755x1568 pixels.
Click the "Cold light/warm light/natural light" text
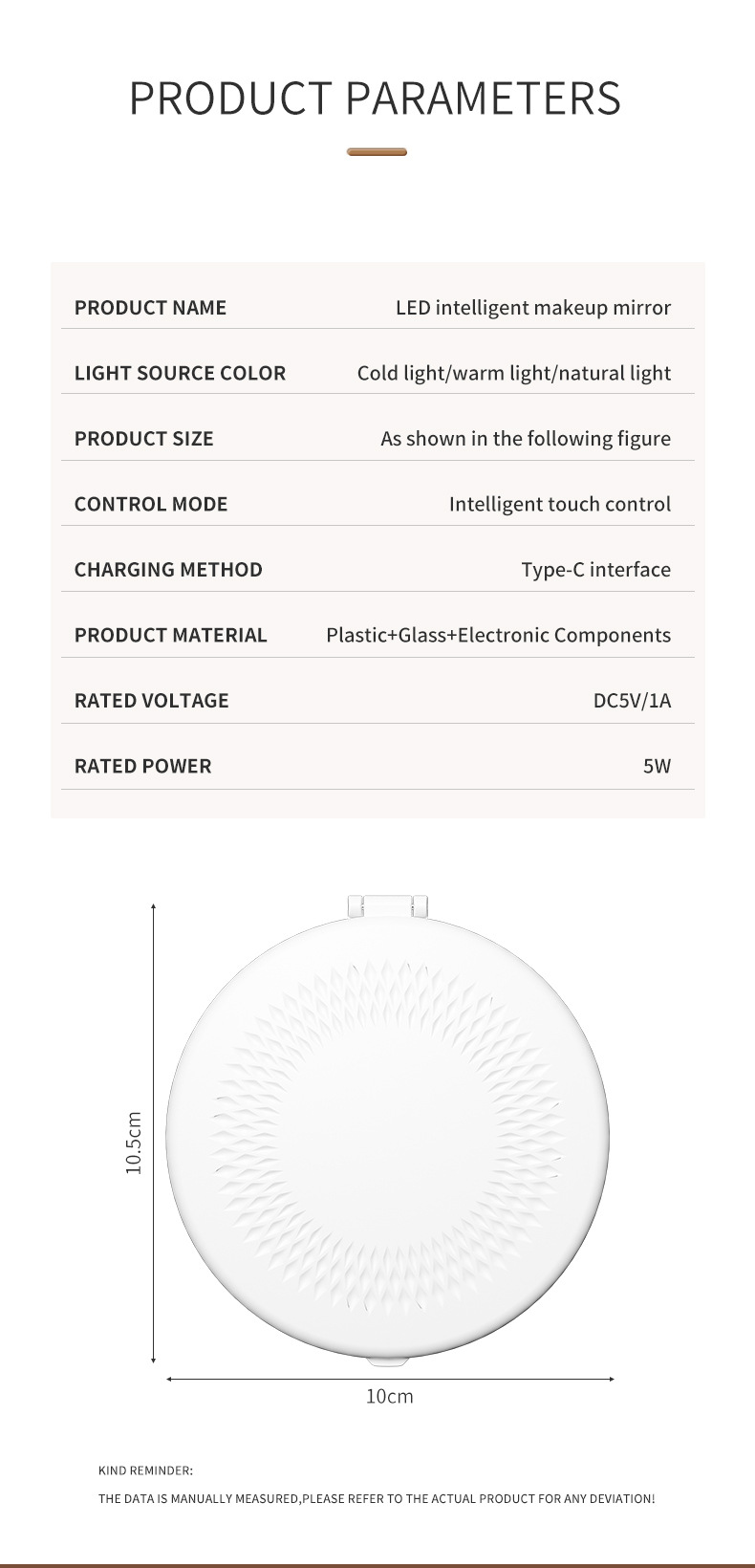[x=513, y=373]
